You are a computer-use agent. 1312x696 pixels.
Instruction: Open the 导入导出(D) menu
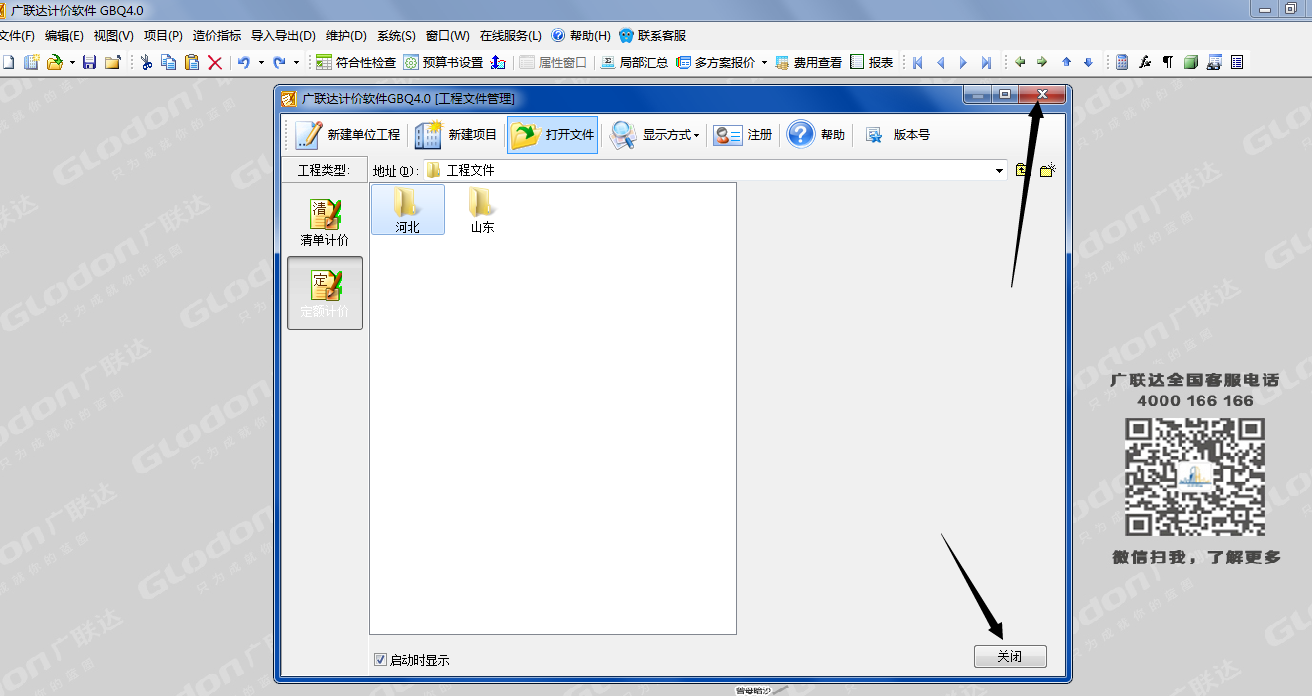(283, 36)
